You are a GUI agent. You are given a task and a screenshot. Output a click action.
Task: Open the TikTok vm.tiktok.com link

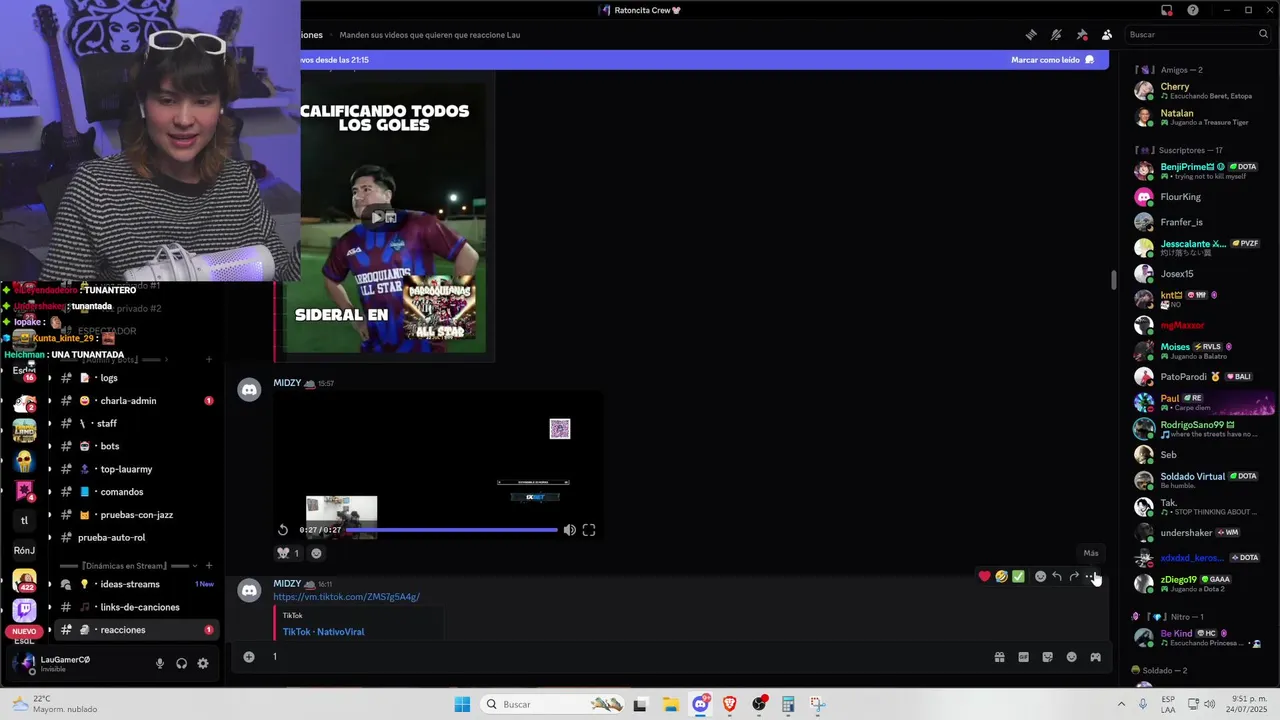(x=346, y=597)
